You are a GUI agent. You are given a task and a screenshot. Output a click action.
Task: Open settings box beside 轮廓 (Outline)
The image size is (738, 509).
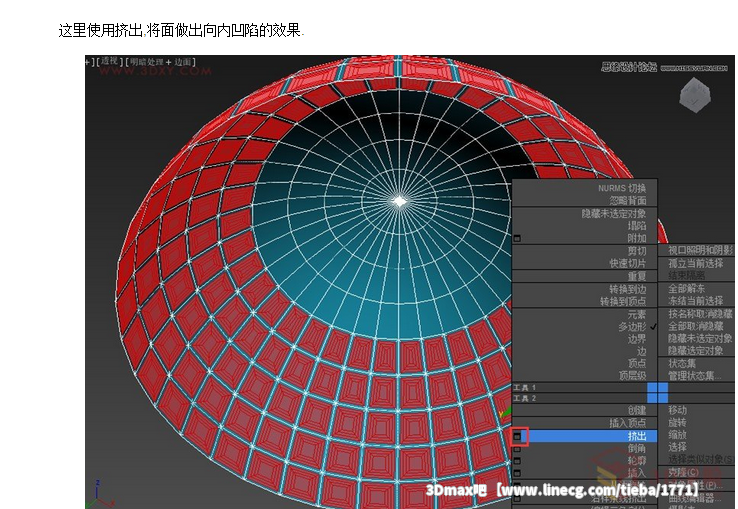tap(517, 461)
